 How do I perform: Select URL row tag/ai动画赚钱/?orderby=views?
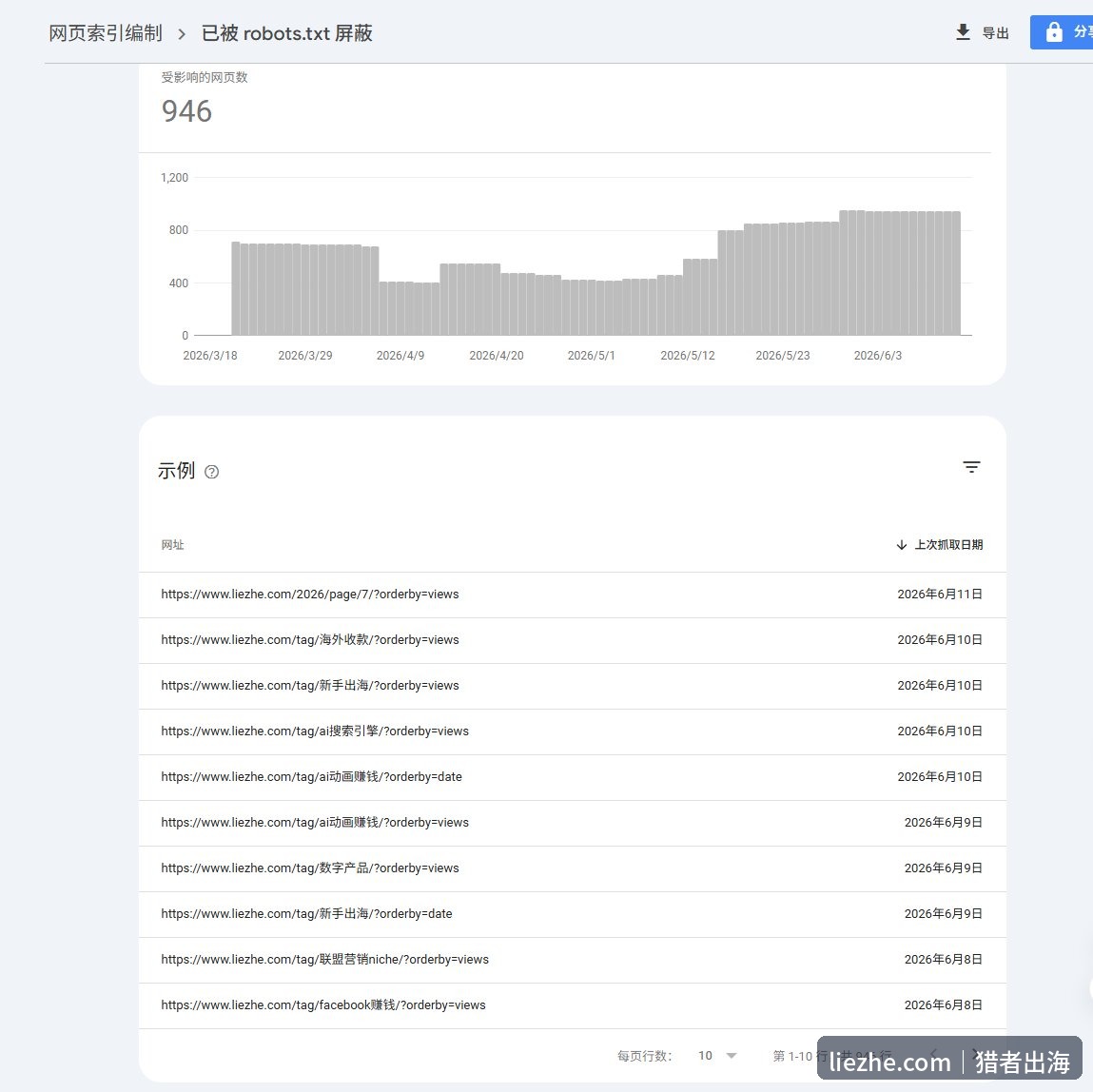(x=573, y=822)
